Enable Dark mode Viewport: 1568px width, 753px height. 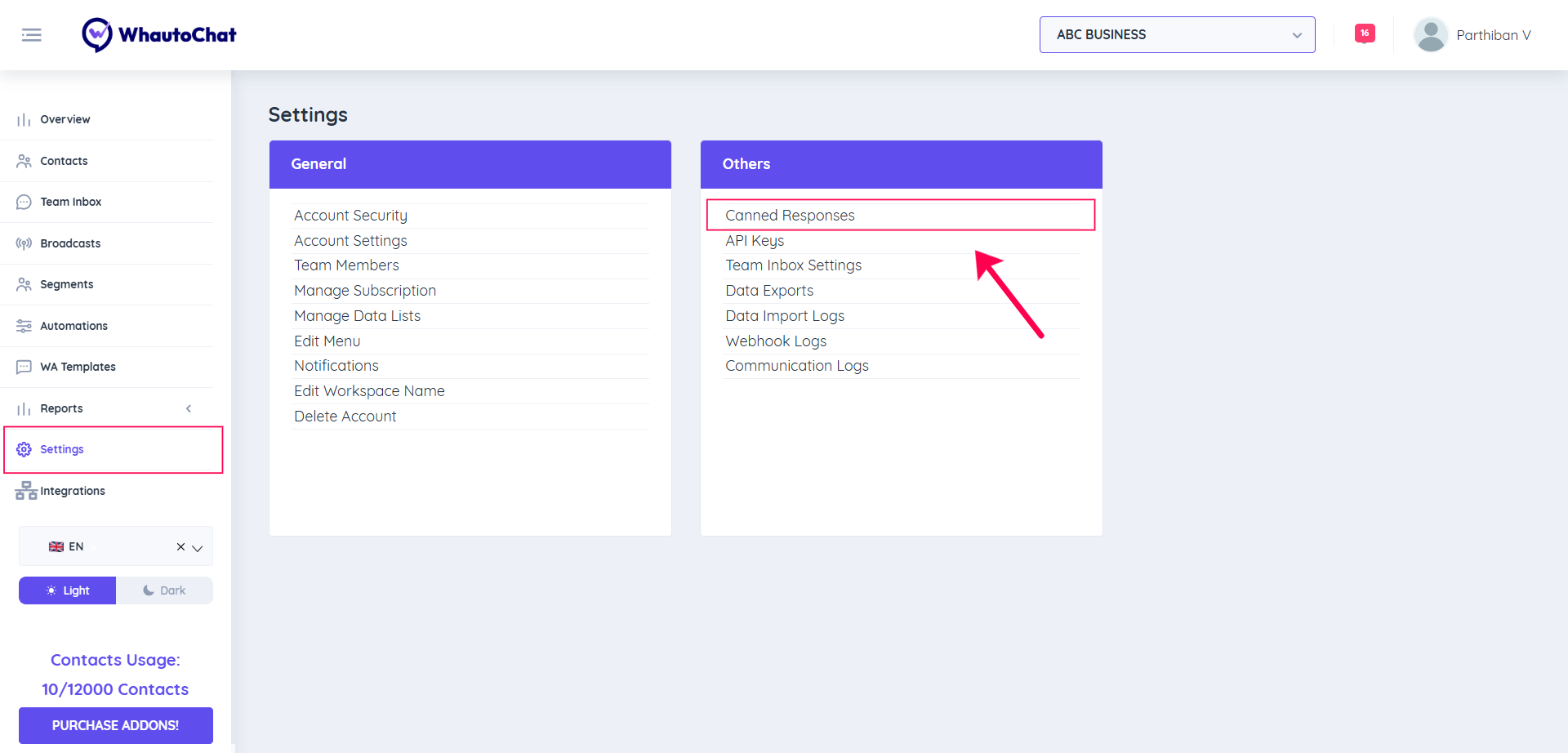[x=164, y=590]
